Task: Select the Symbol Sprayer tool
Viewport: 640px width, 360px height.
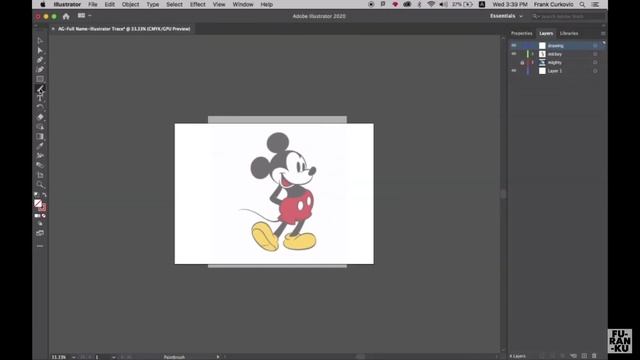Action: (x=40, y=156)
